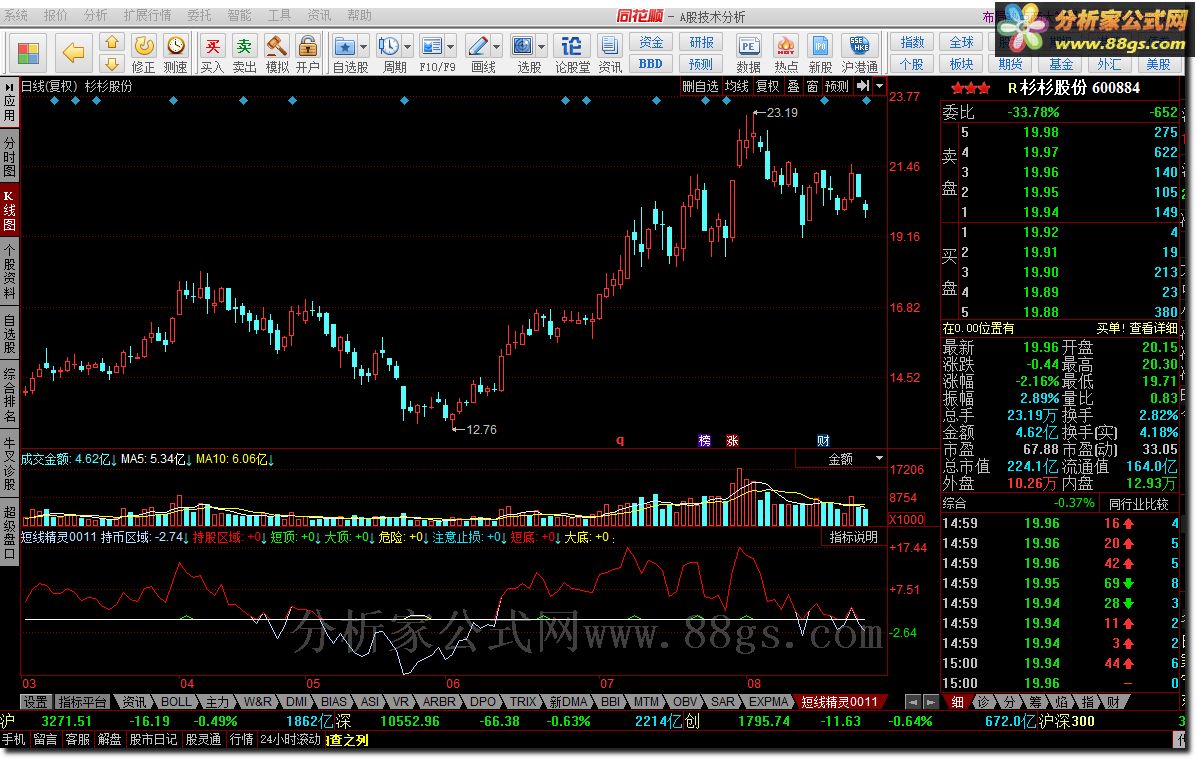Click the jump-to-end arrow icon above chart
The image size is (1197, 759).
863,86
